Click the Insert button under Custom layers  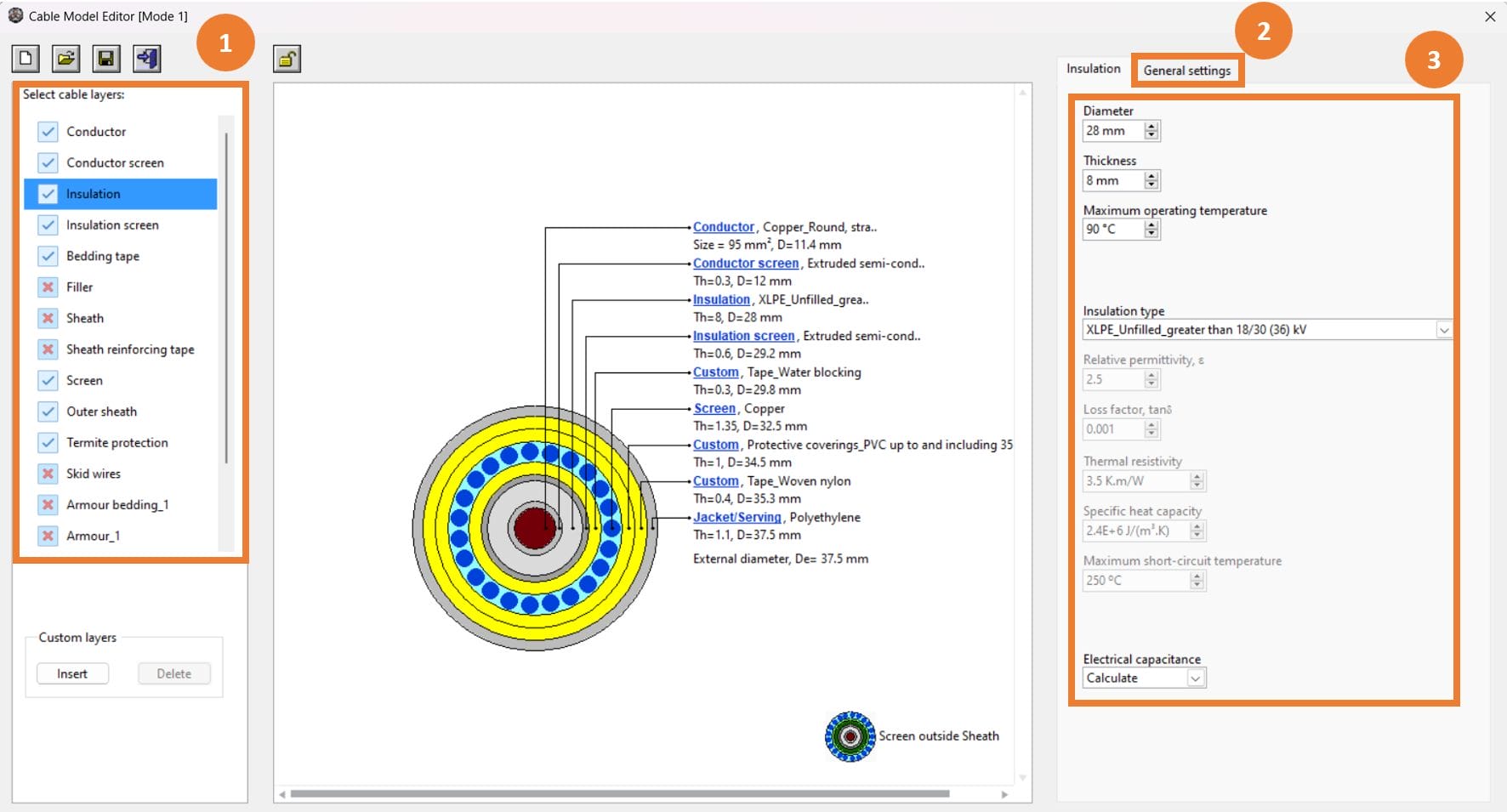(x=72, y=673)
